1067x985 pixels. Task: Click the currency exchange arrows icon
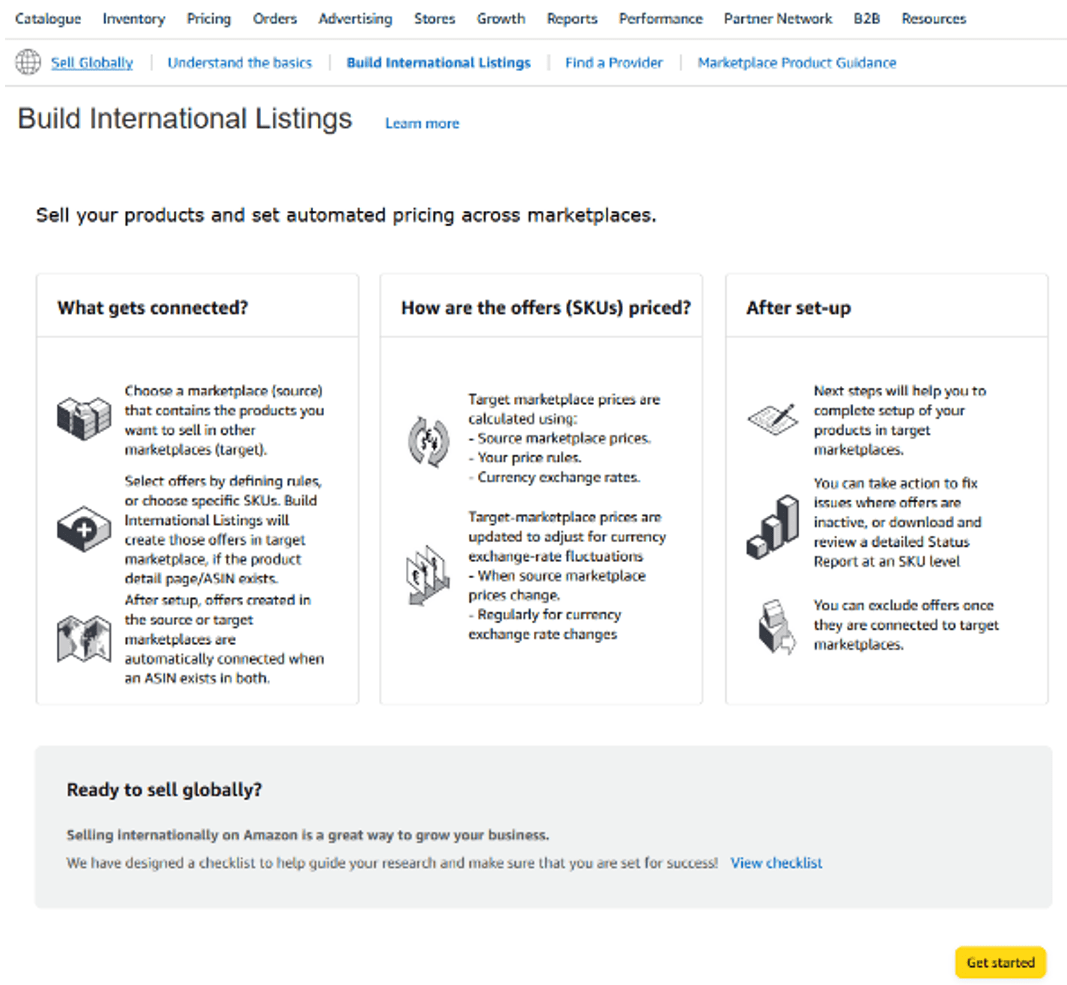click(x=429, y=441)
